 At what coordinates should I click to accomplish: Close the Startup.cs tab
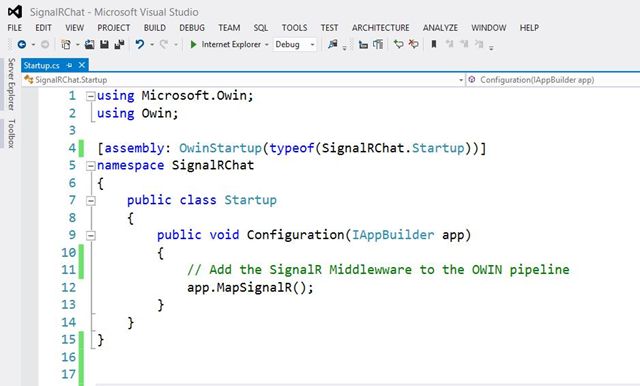(82, 65)
